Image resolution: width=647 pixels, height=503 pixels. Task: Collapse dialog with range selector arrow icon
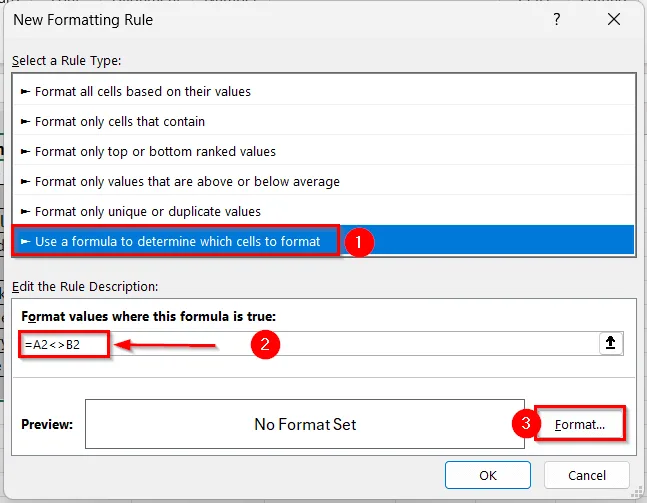(x=611, y=343)
